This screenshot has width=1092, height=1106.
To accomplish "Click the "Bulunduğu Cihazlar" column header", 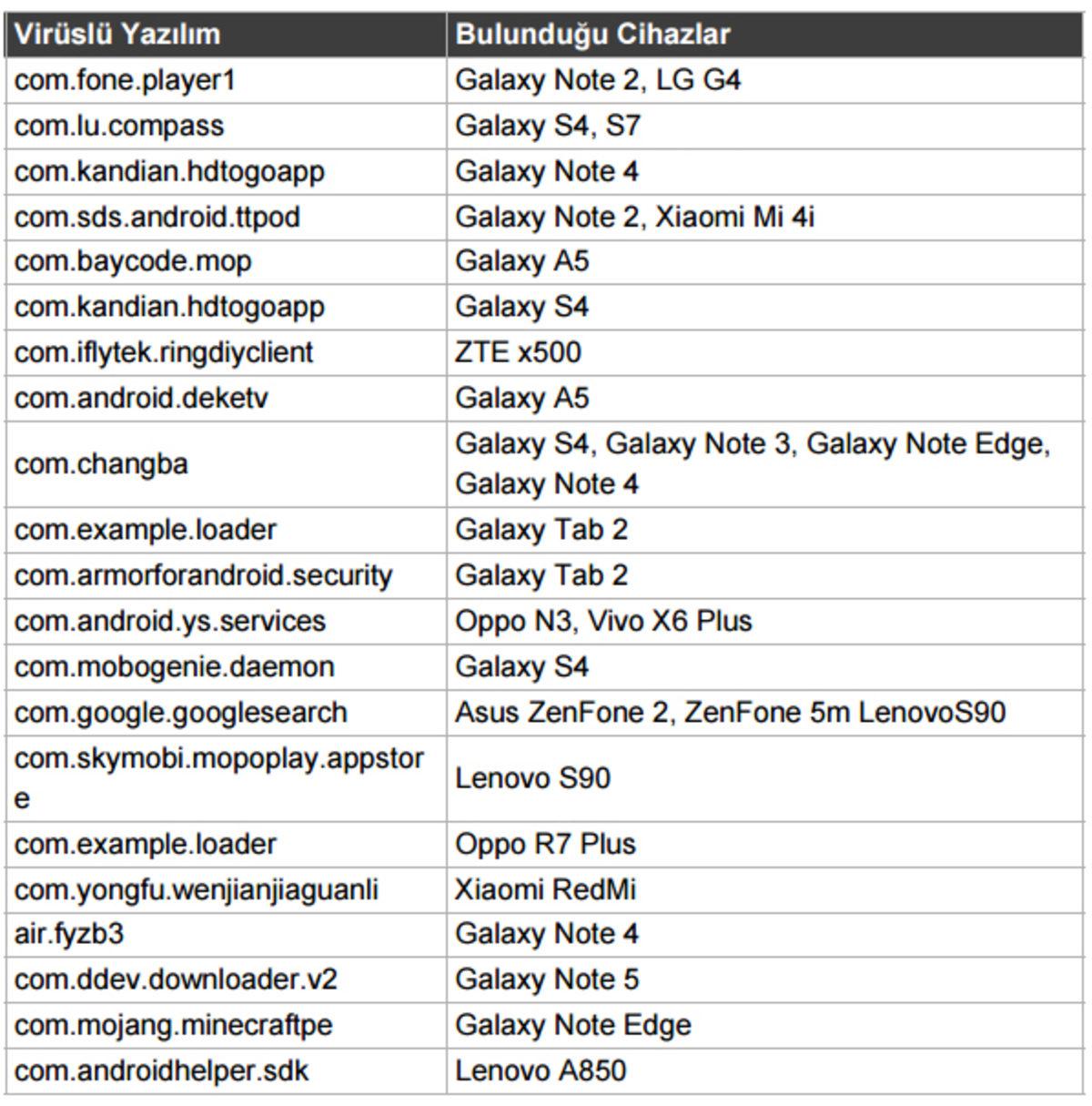I will pos(592,35).
